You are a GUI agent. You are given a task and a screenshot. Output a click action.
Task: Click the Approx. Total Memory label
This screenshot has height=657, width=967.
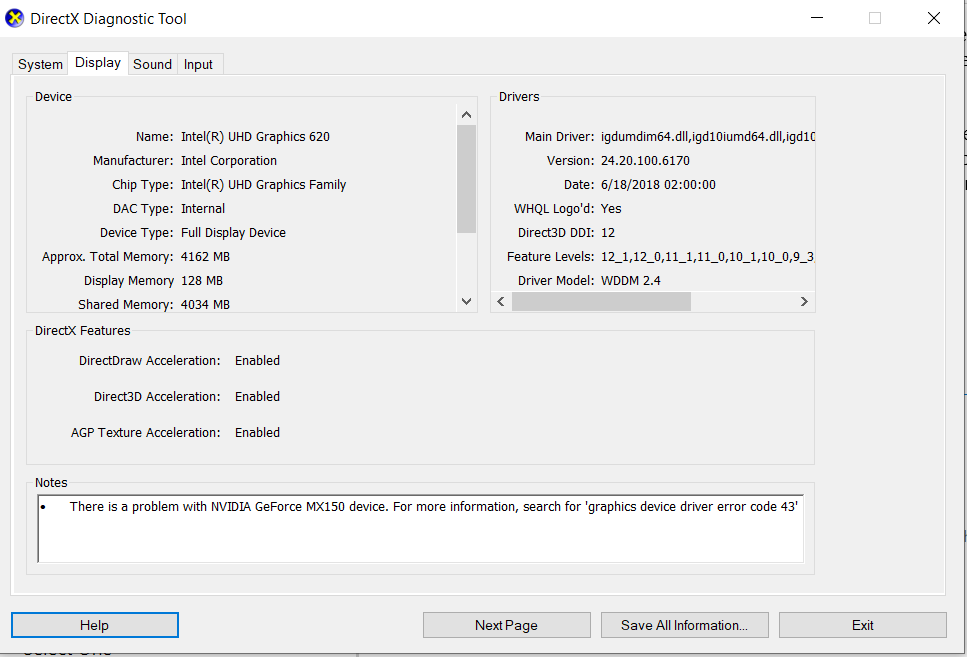tap(108, 257)
